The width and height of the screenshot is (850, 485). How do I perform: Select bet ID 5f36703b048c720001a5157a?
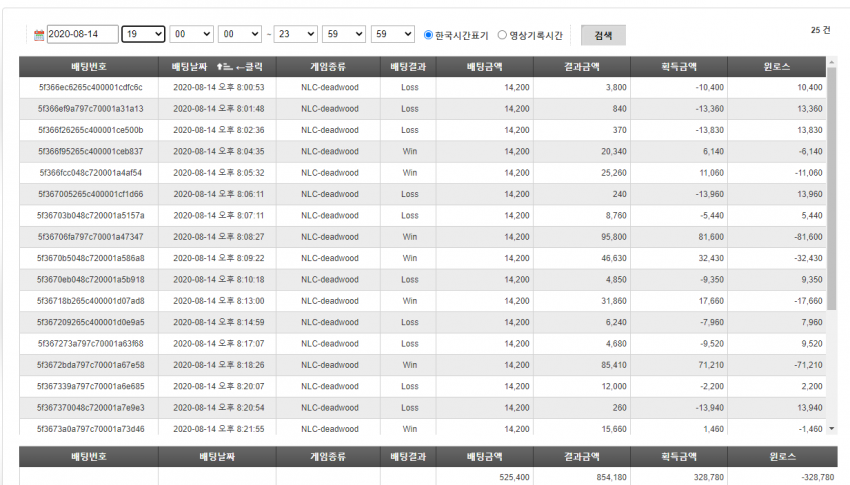point(91,216)
